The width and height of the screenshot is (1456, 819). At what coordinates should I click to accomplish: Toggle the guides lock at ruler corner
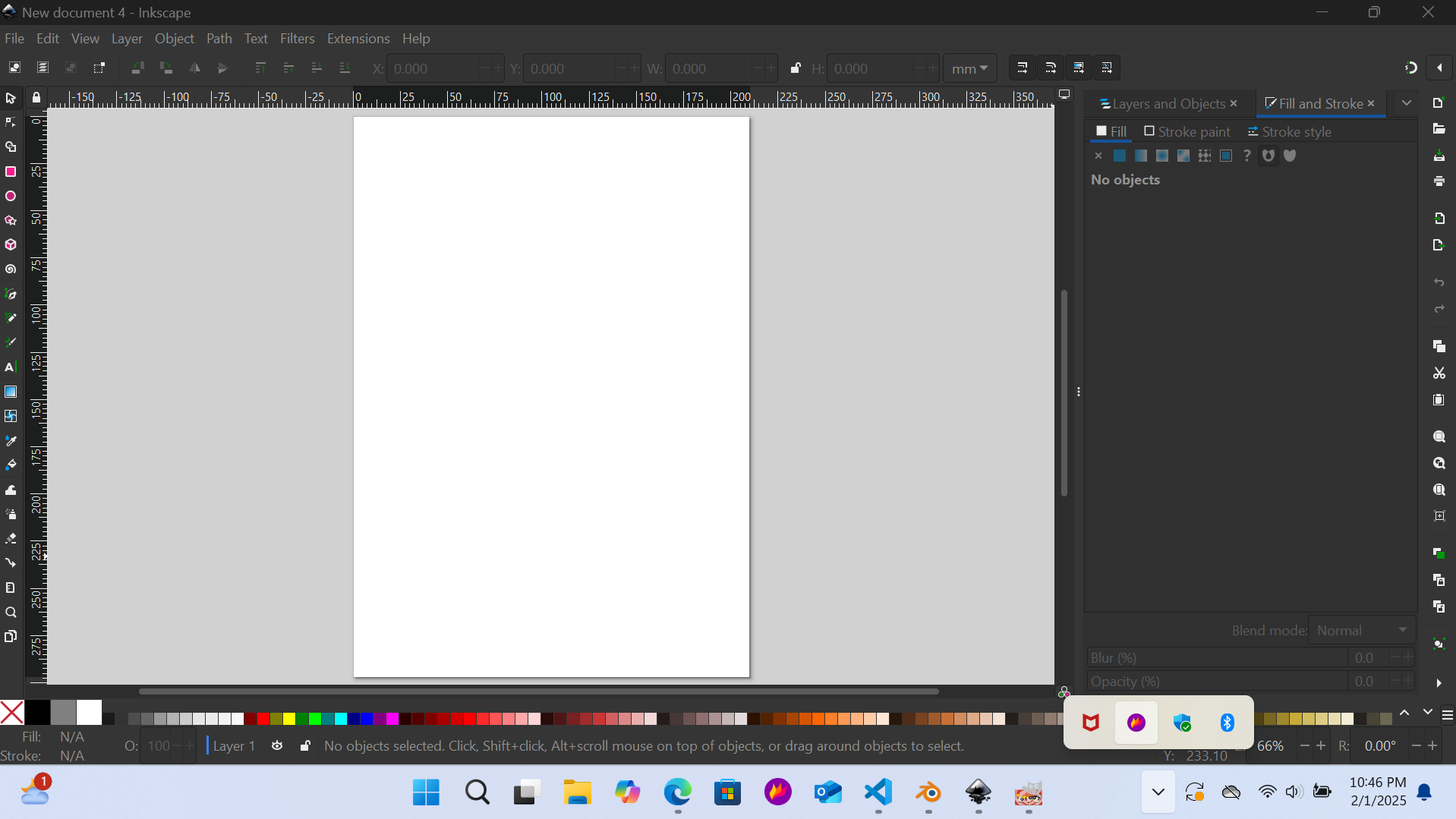(36, 98)
